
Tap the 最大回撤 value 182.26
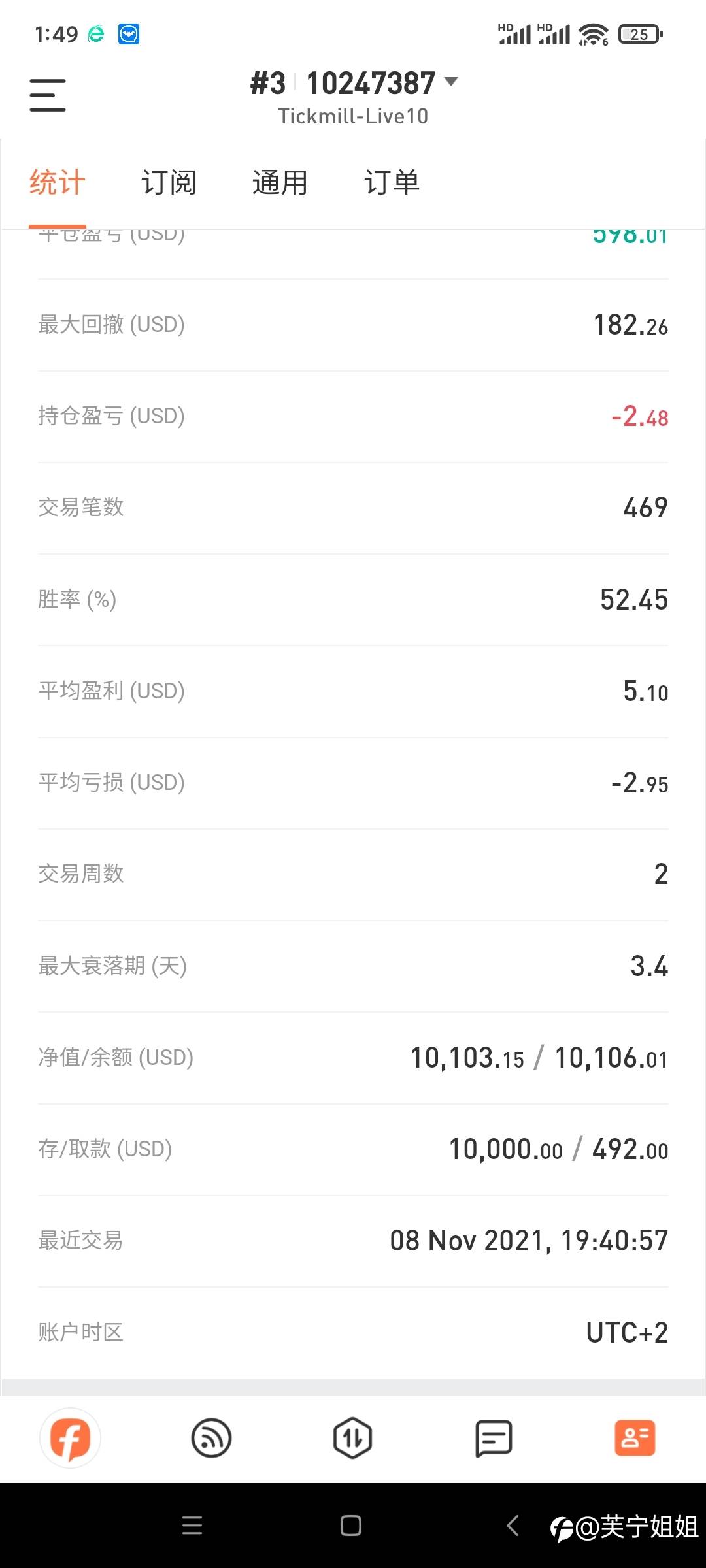tap(630, 325)
